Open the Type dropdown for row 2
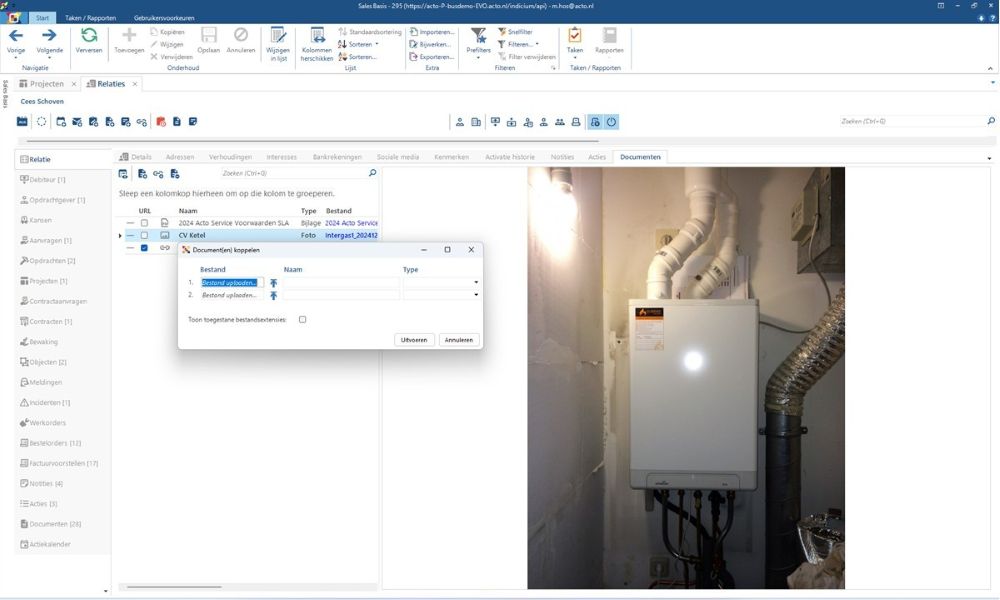 tap(476, 295)
